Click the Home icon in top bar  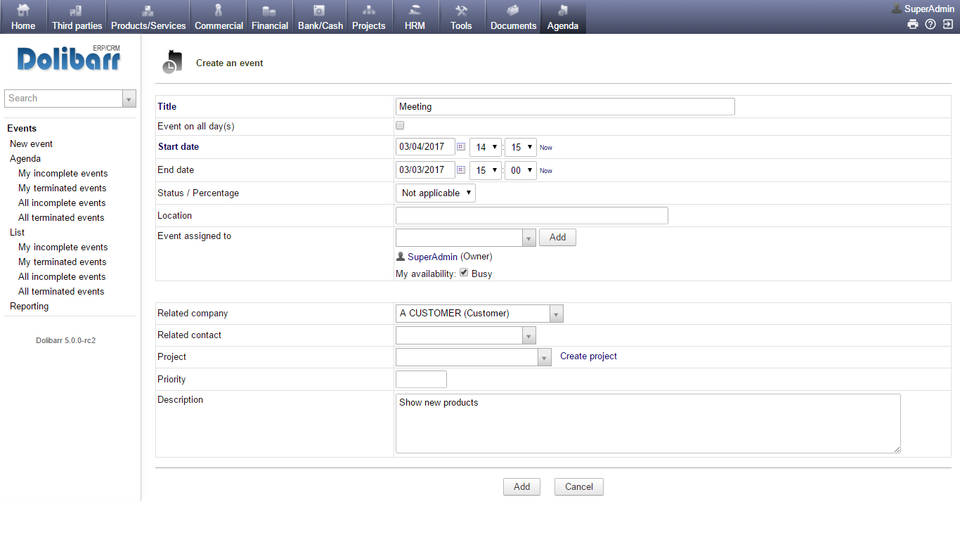coord(23,11)
